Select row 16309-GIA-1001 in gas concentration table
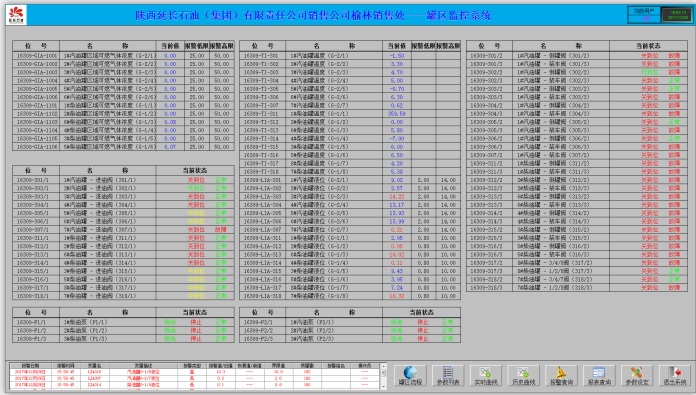This screenshot has width=696, height=395. (123, 56)
